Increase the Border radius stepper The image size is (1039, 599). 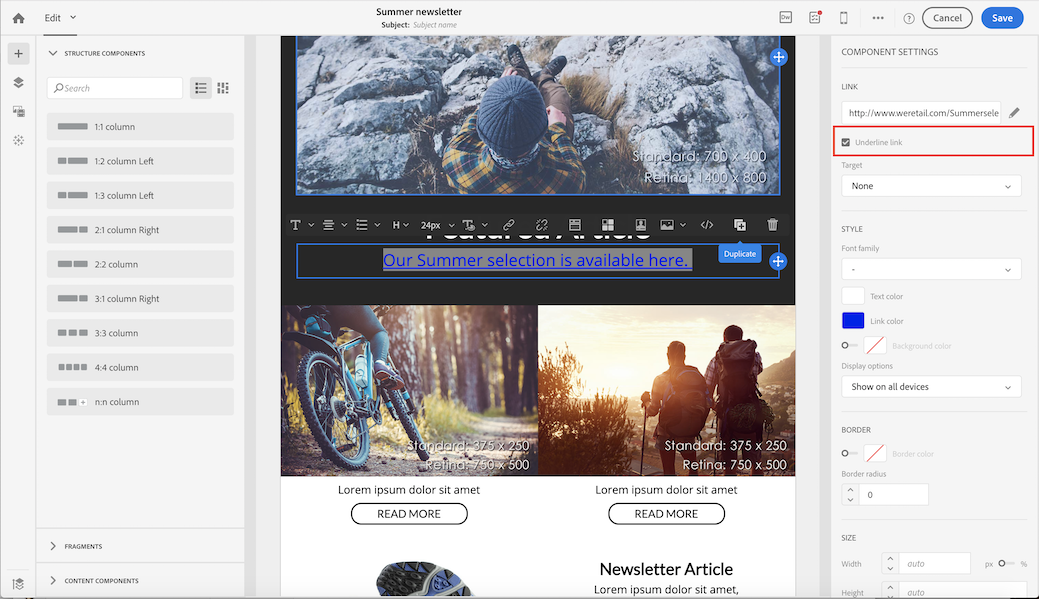(850, 490)
